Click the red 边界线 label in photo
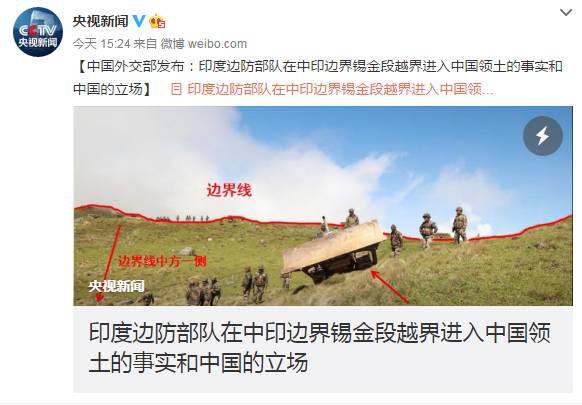Screen dimensions: 582x405 point(229,190)
